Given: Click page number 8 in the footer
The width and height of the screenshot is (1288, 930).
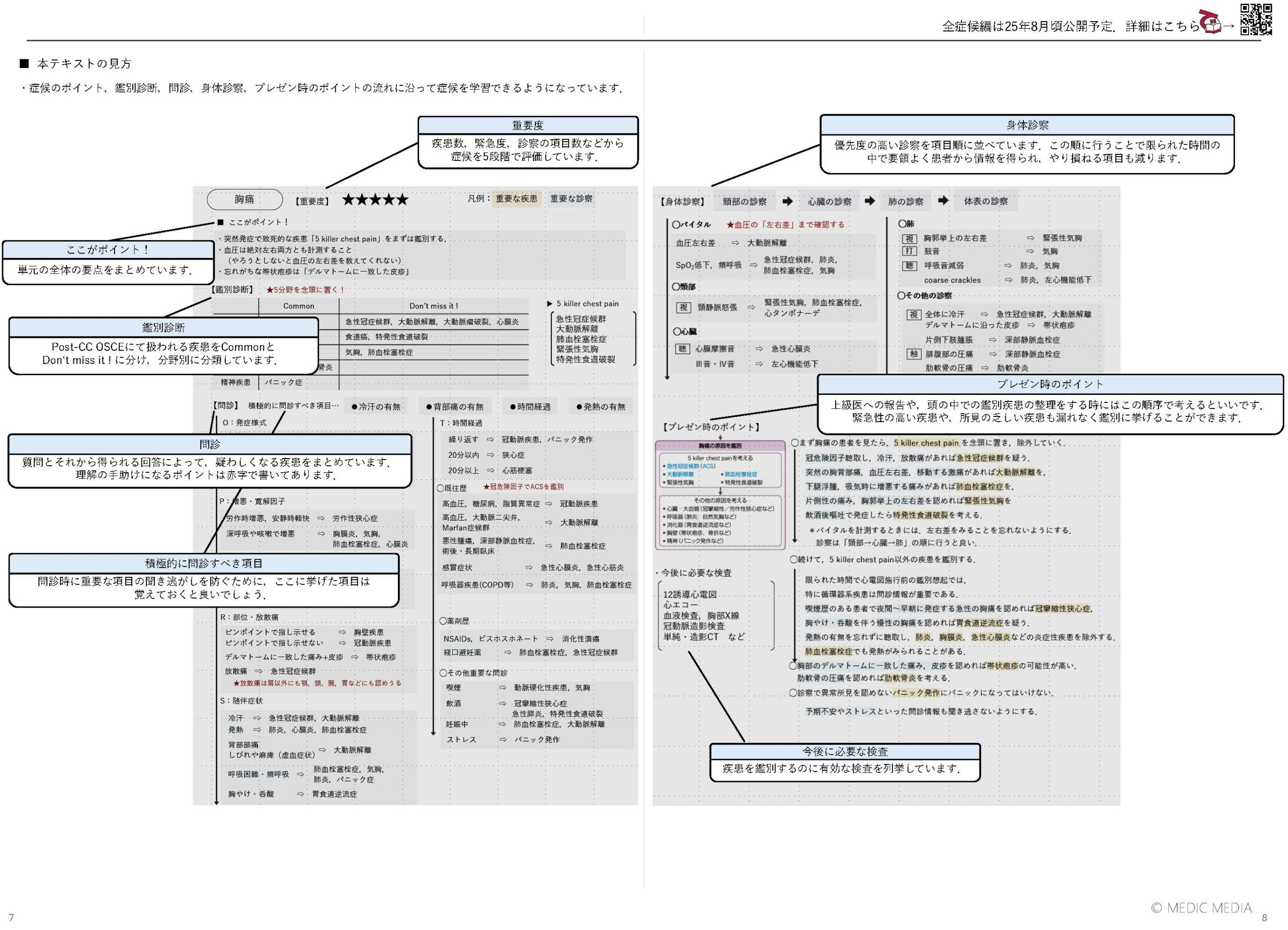Looking at the screenshot, I should (1264, 917).
